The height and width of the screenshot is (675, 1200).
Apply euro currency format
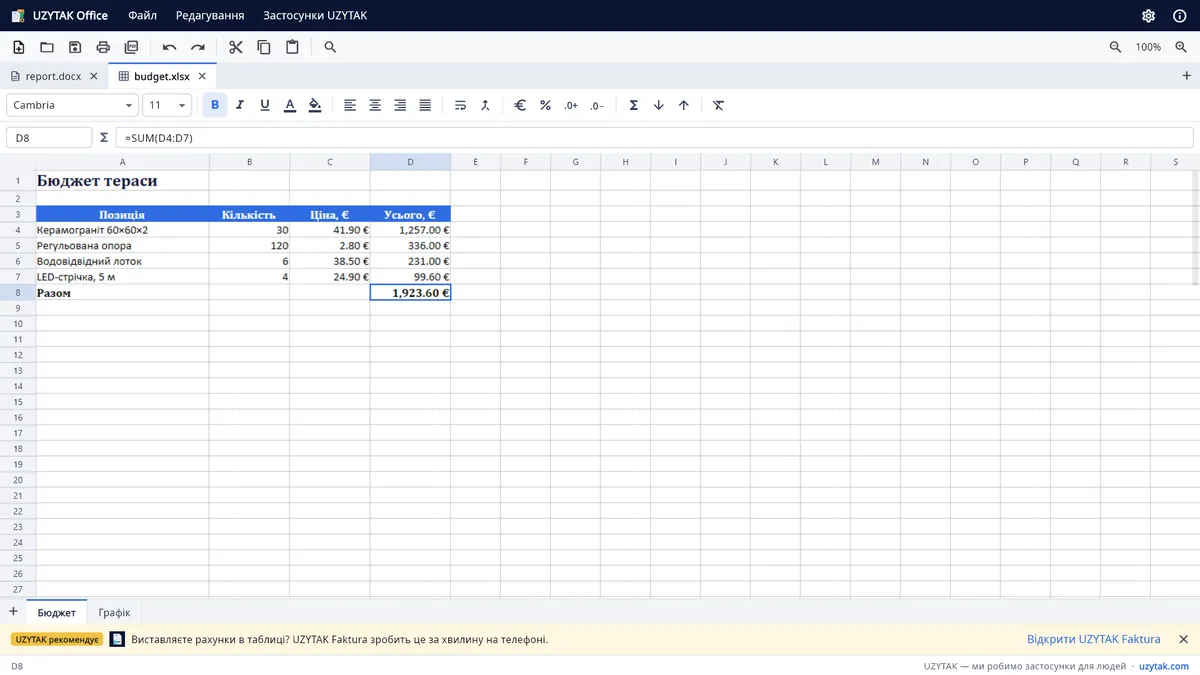tap(520, 105)
